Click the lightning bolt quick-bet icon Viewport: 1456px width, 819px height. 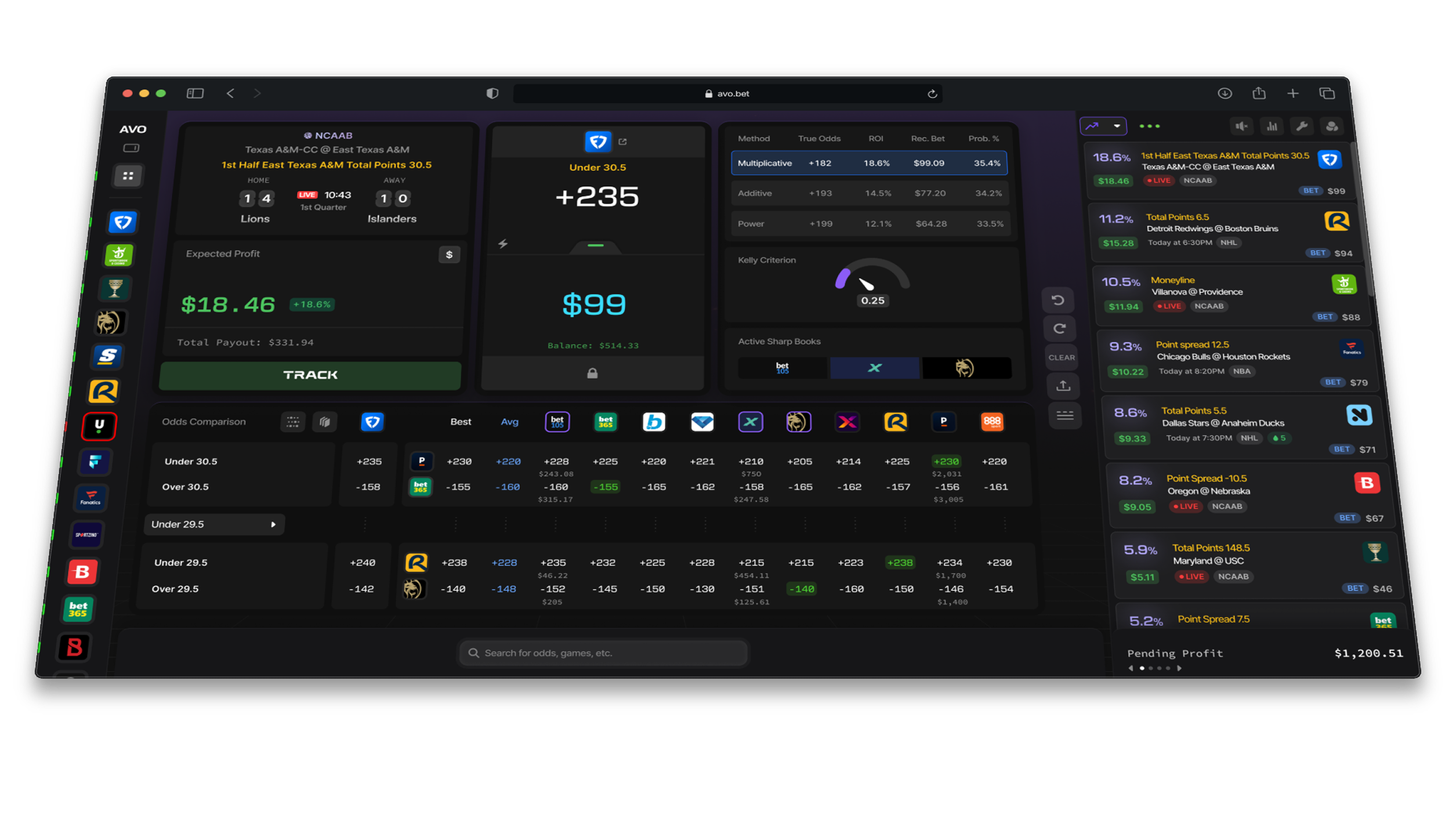tap(503, 244)
